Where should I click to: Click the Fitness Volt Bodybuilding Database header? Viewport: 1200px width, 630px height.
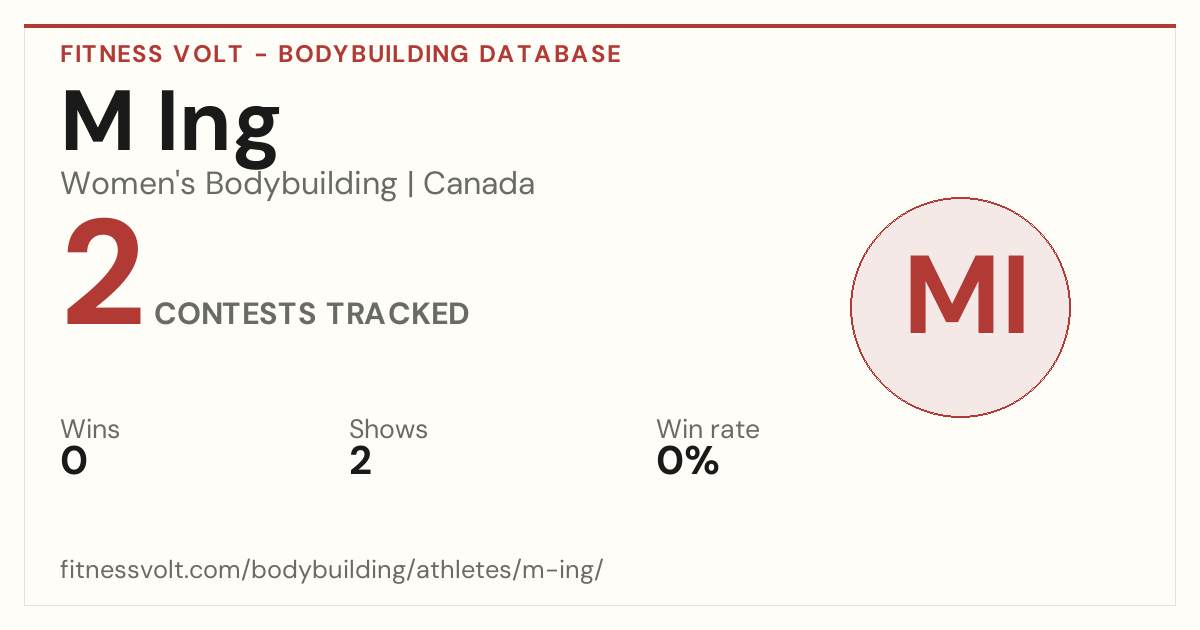pyautogui.click(x=341, y=54)
